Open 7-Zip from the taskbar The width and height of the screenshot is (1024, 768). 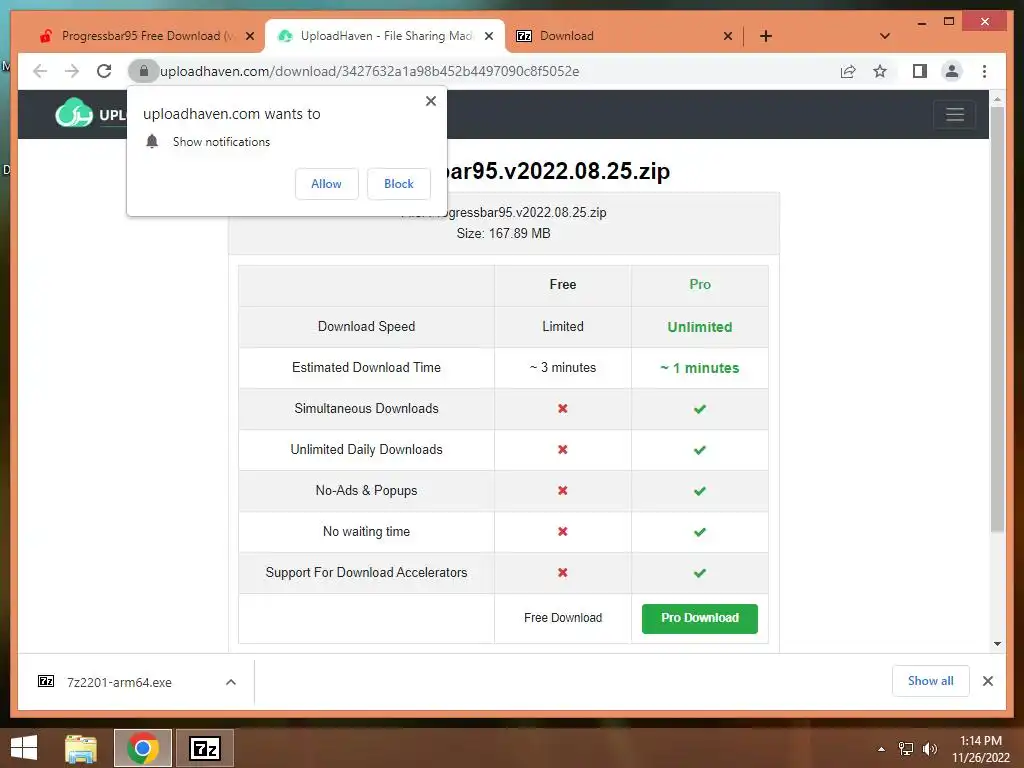tap(204, 748)
